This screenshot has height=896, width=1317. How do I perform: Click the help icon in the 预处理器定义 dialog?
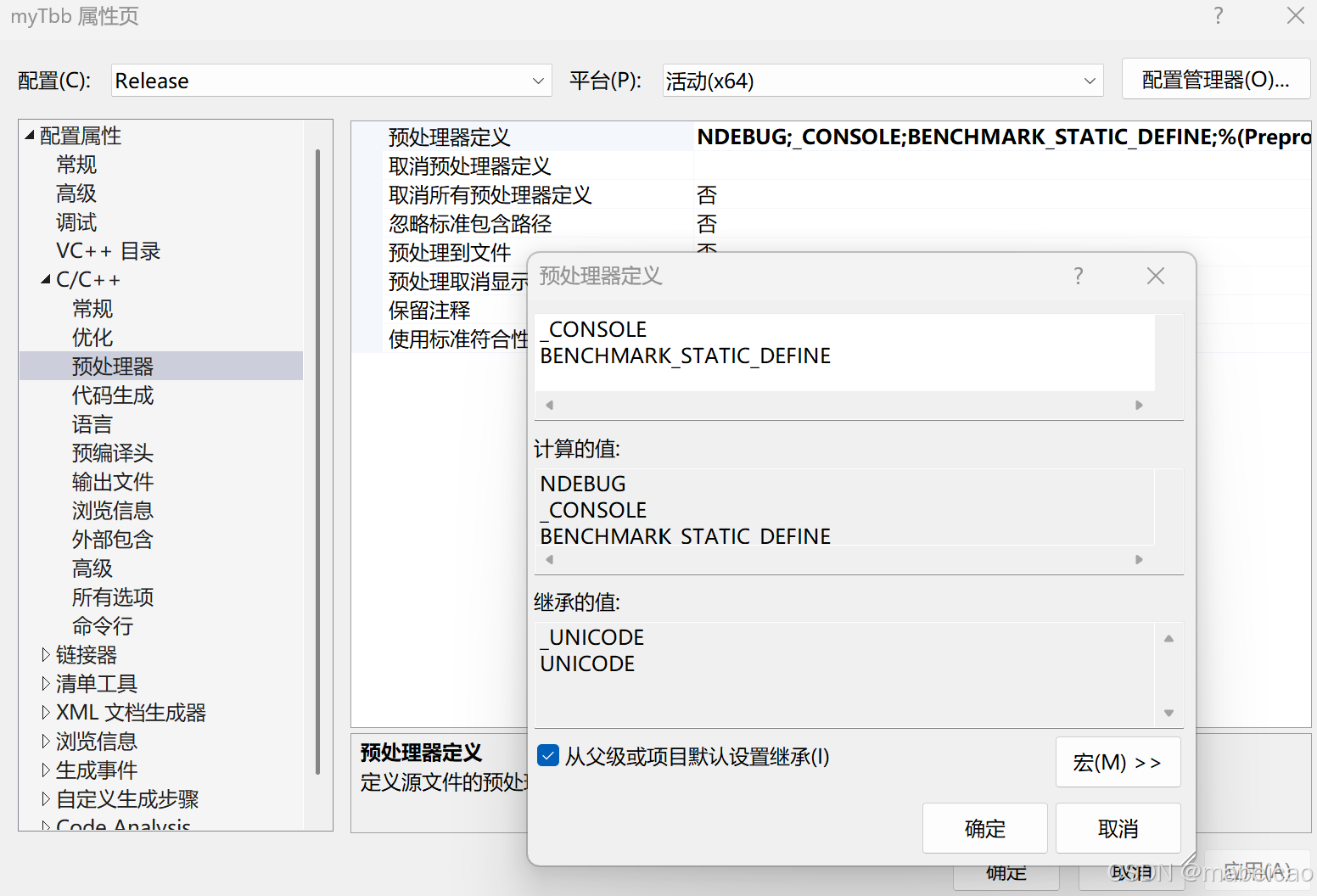pos(1078,276)
